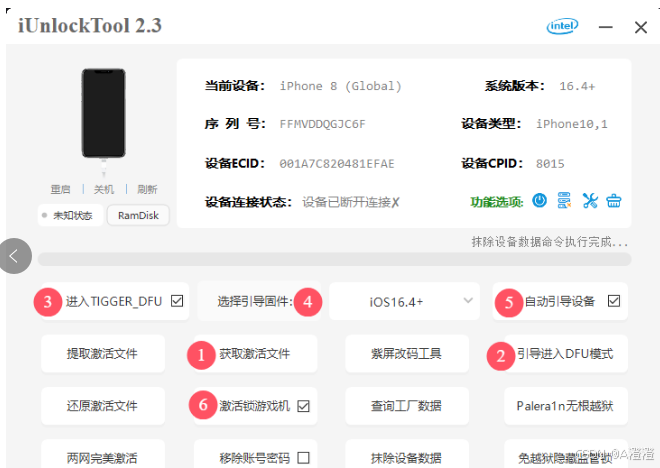The image size is (660, 468).
Task: Toggle the 自动引导设备 checkbox
Action: pyautogui.click(x=614, y=301)
